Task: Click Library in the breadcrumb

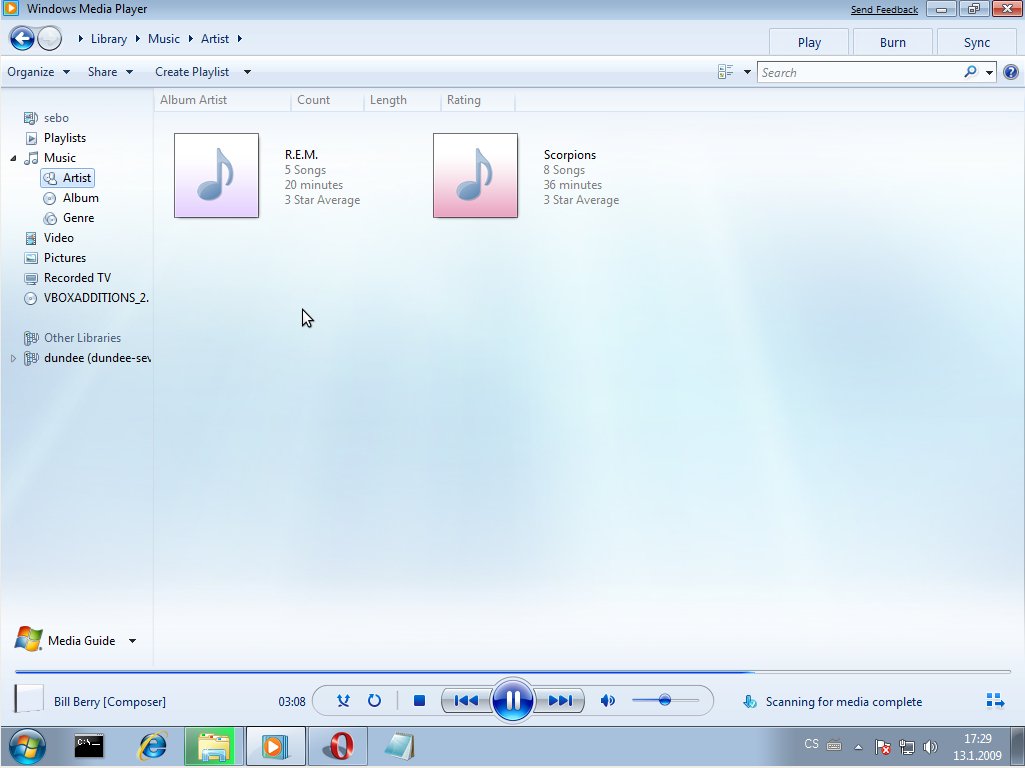Action: coord(109,39)
